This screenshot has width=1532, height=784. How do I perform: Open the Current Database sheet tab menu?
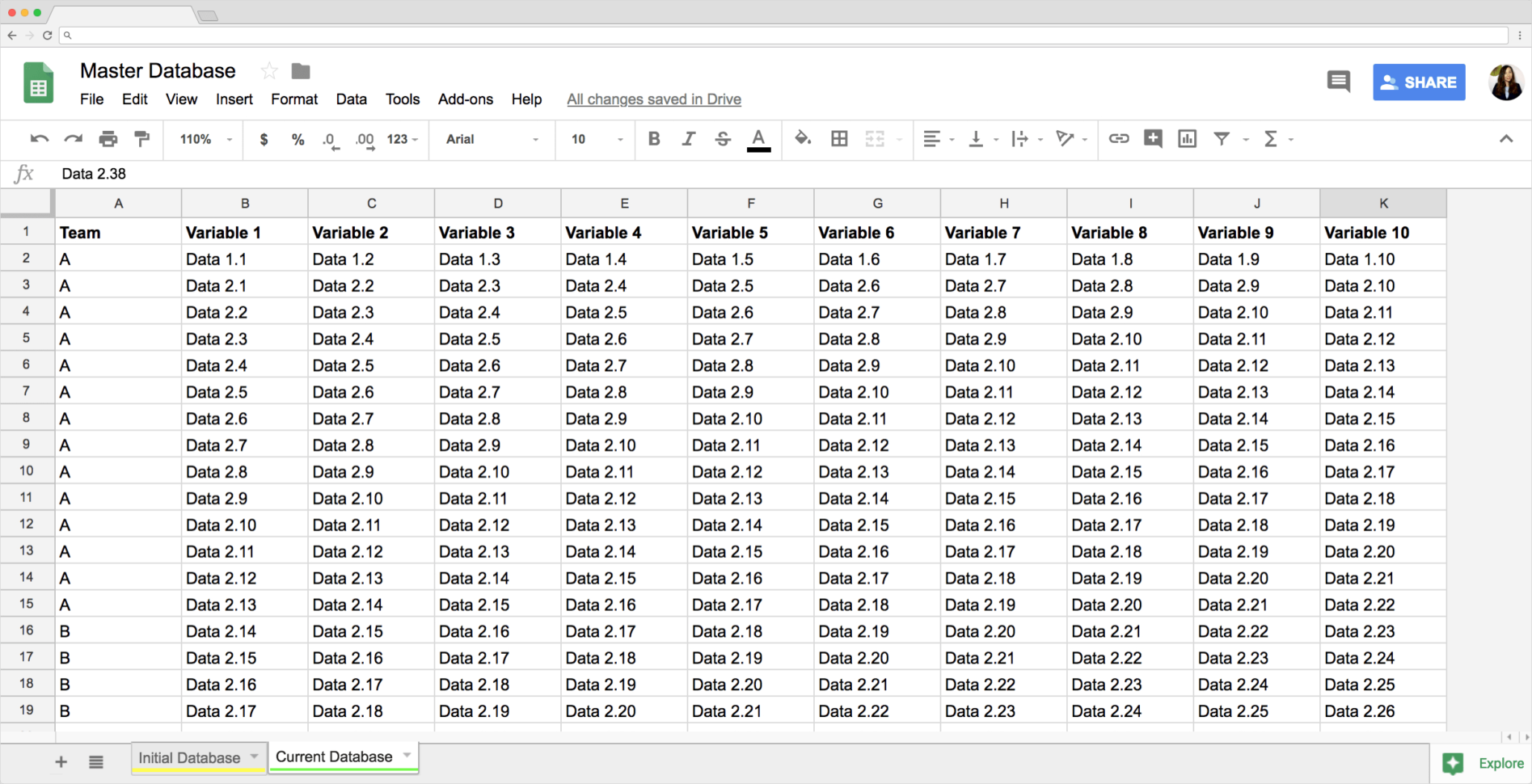tap(405, 757)
